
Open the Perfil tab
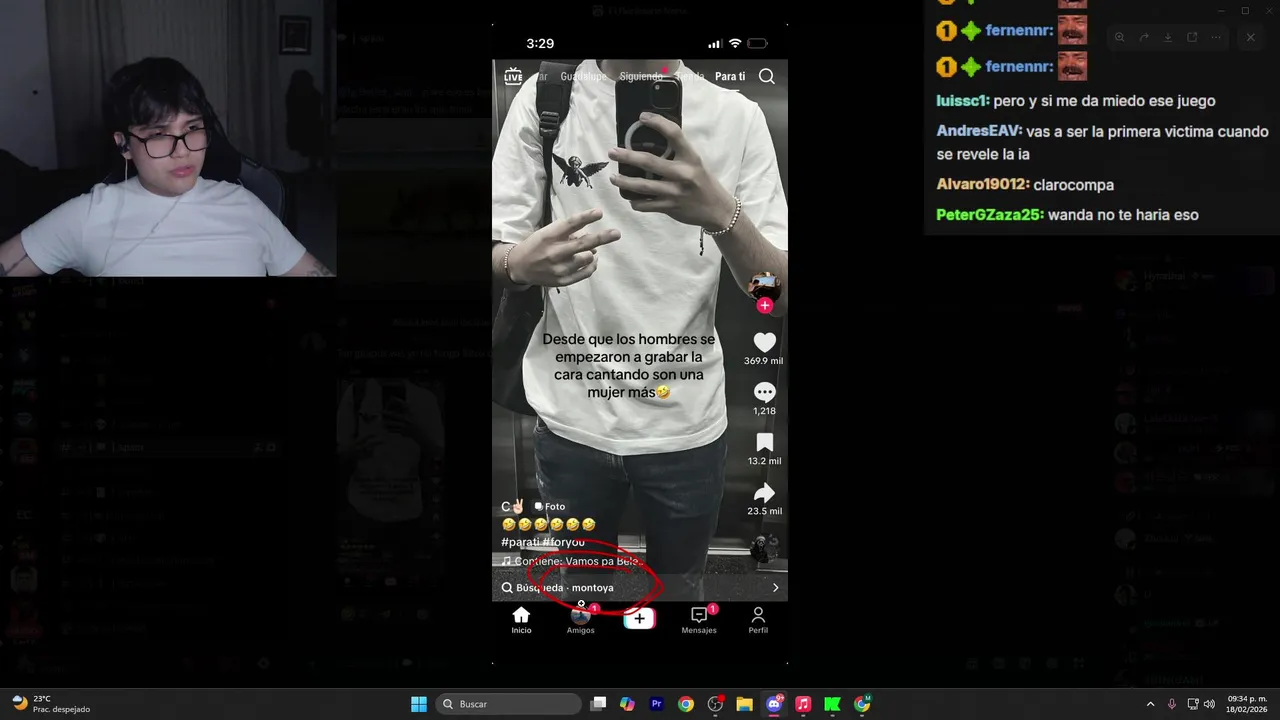[x=758, y=620]
